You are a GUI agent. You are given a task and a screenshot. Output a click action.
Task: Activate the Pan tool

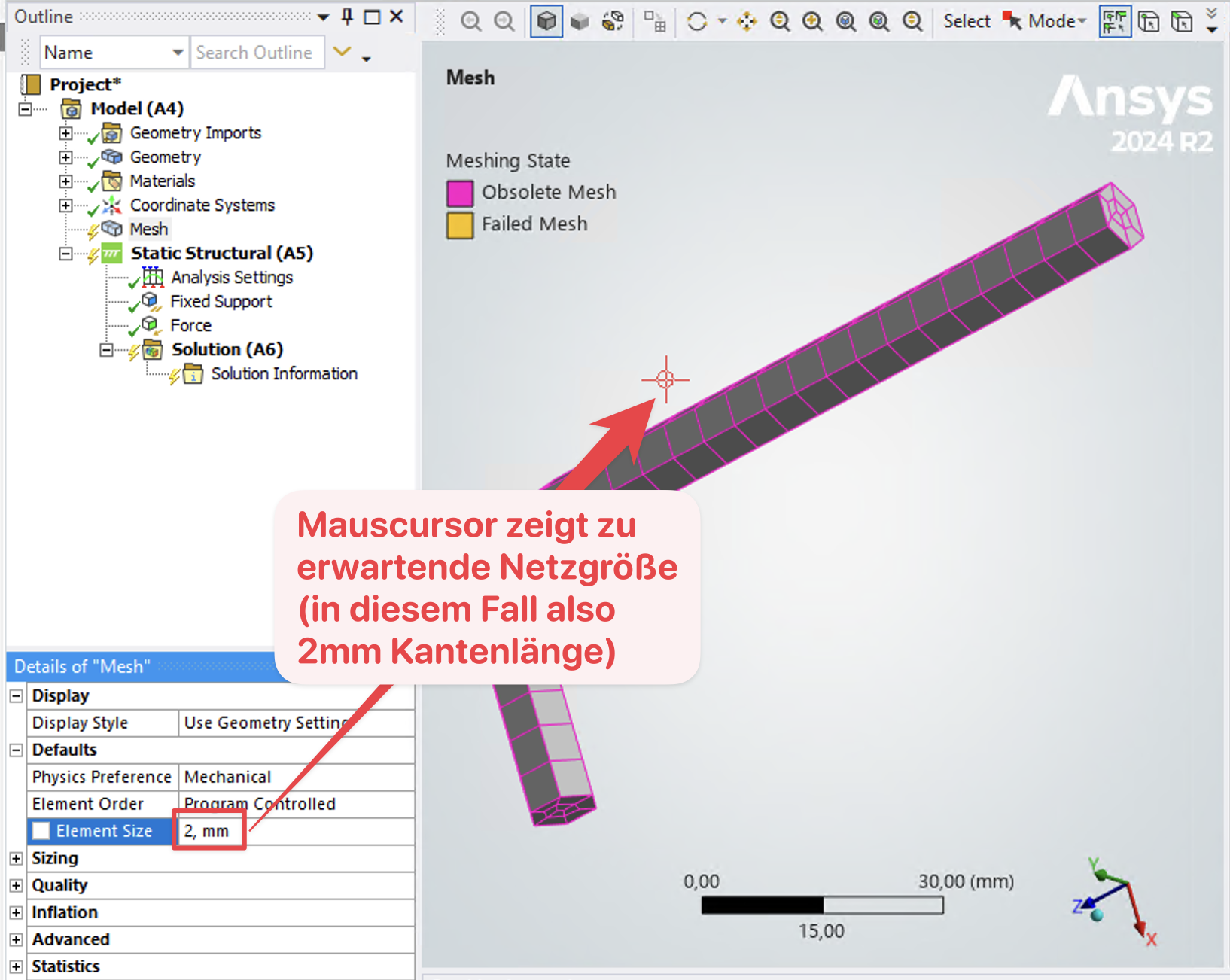point(747,21)
